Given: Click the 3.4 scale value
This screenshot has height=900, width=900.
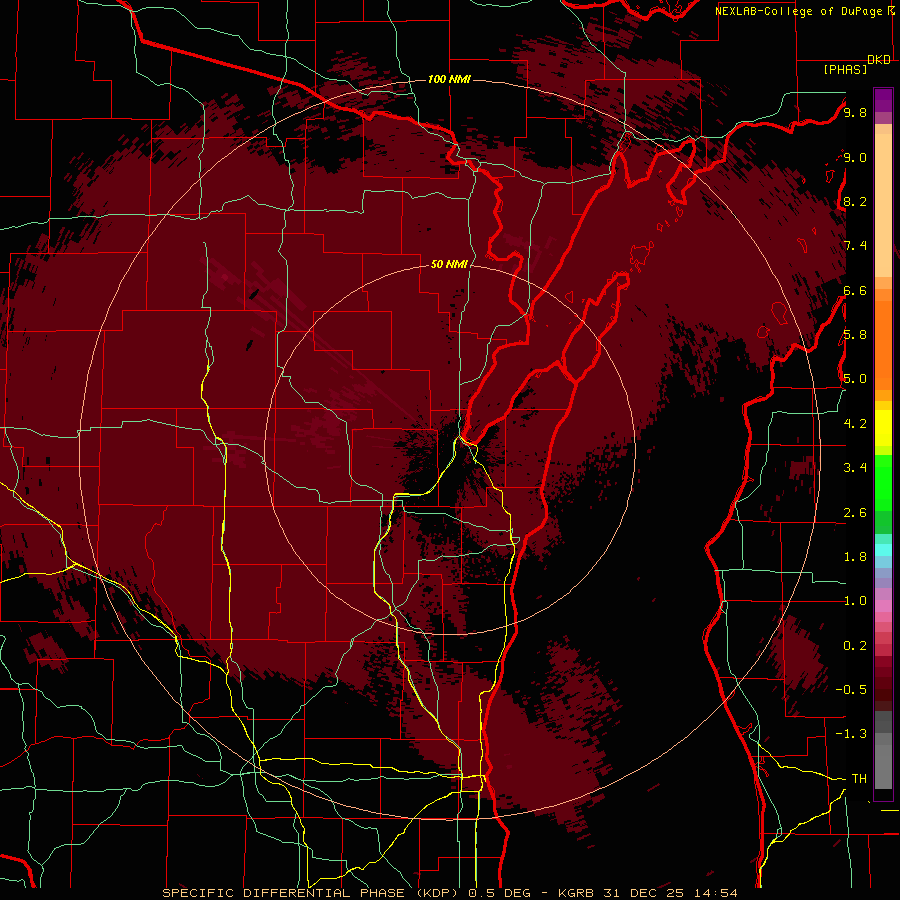Looking at the screenshot, I should 855,468.
